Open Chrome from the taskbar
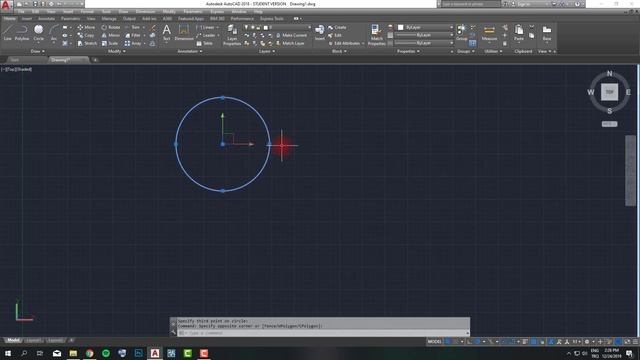The height and width of the screenshot is (360, 640). click(89, 353)
